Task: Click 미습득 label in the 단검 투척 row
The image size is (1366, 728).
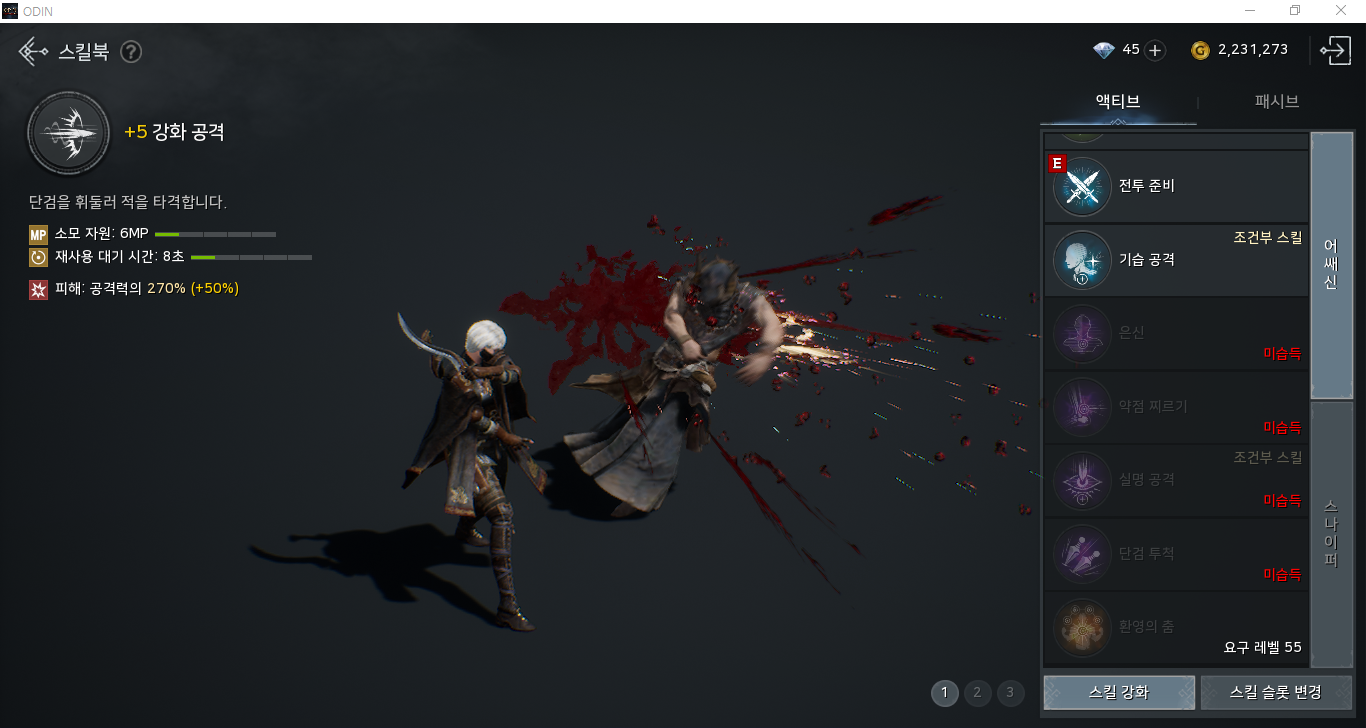Action: tap(1282, 574)
